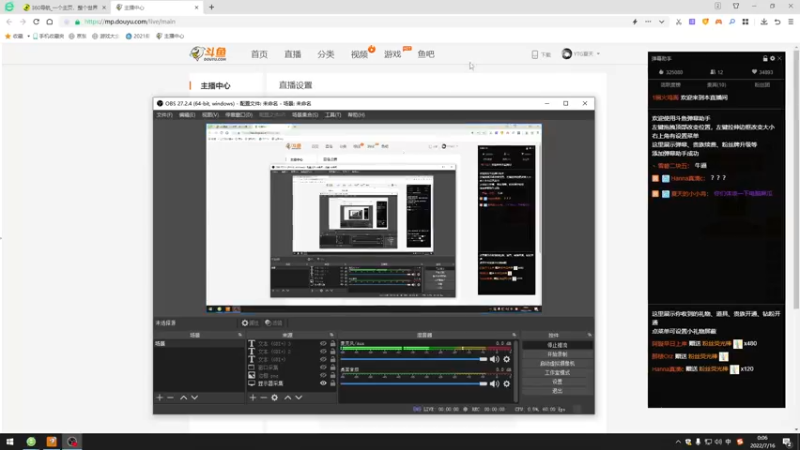Remove the selected source with minus icon
This screenshot has width=800, height=450.
point(263,397)
